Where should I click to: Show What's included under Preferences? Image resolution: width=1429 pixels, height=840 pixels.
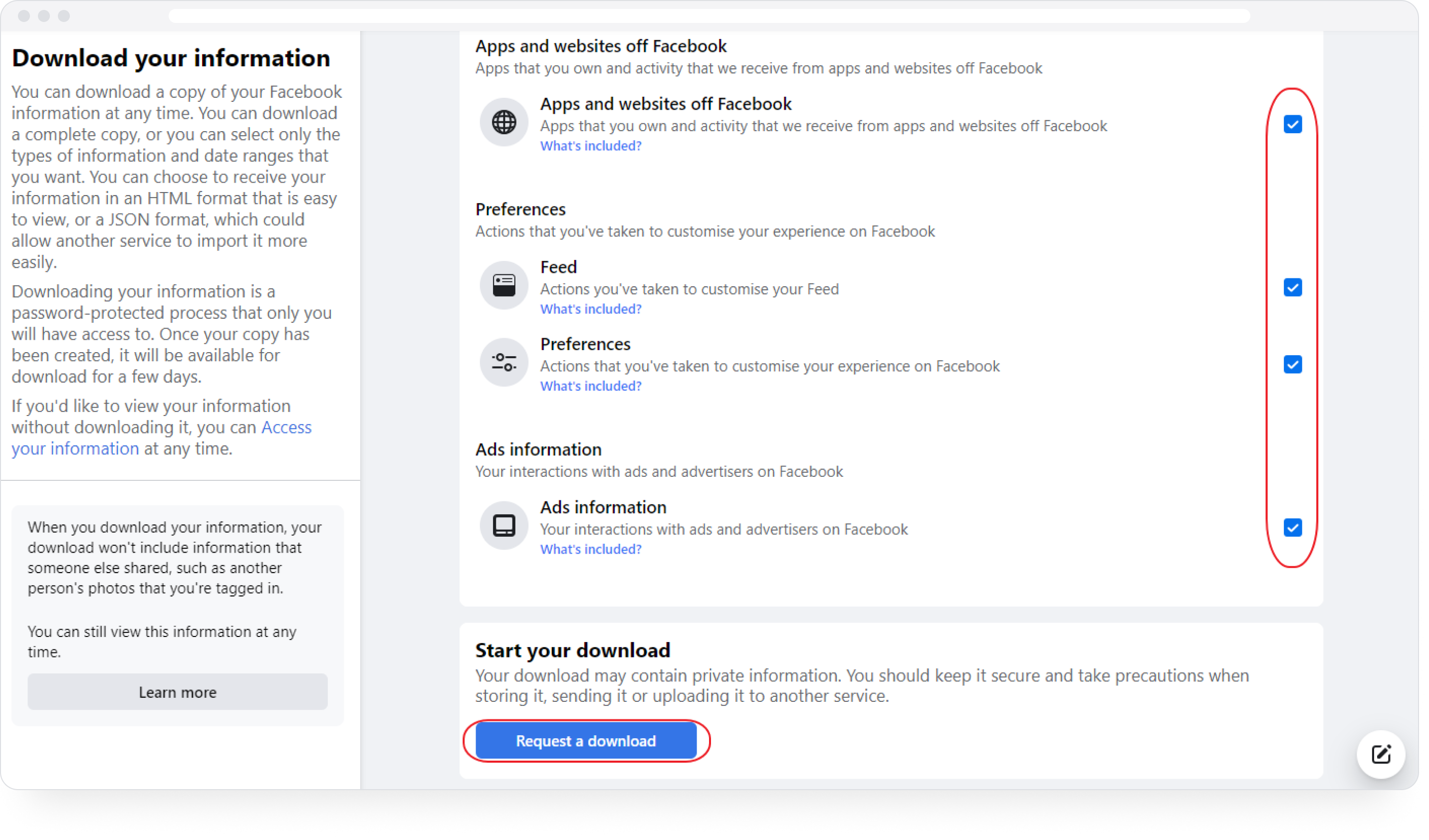[591, 386]
